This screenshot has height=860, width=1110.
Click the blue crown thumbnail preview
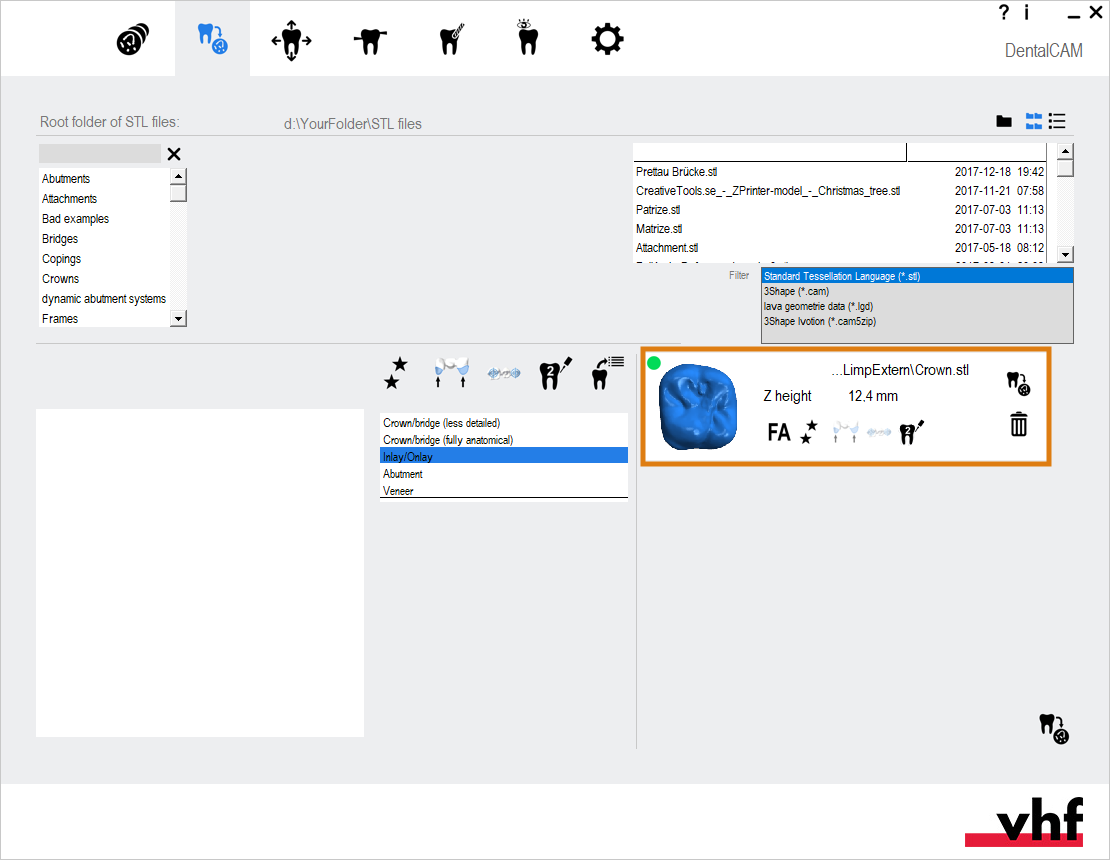click(x=698, y=405)
